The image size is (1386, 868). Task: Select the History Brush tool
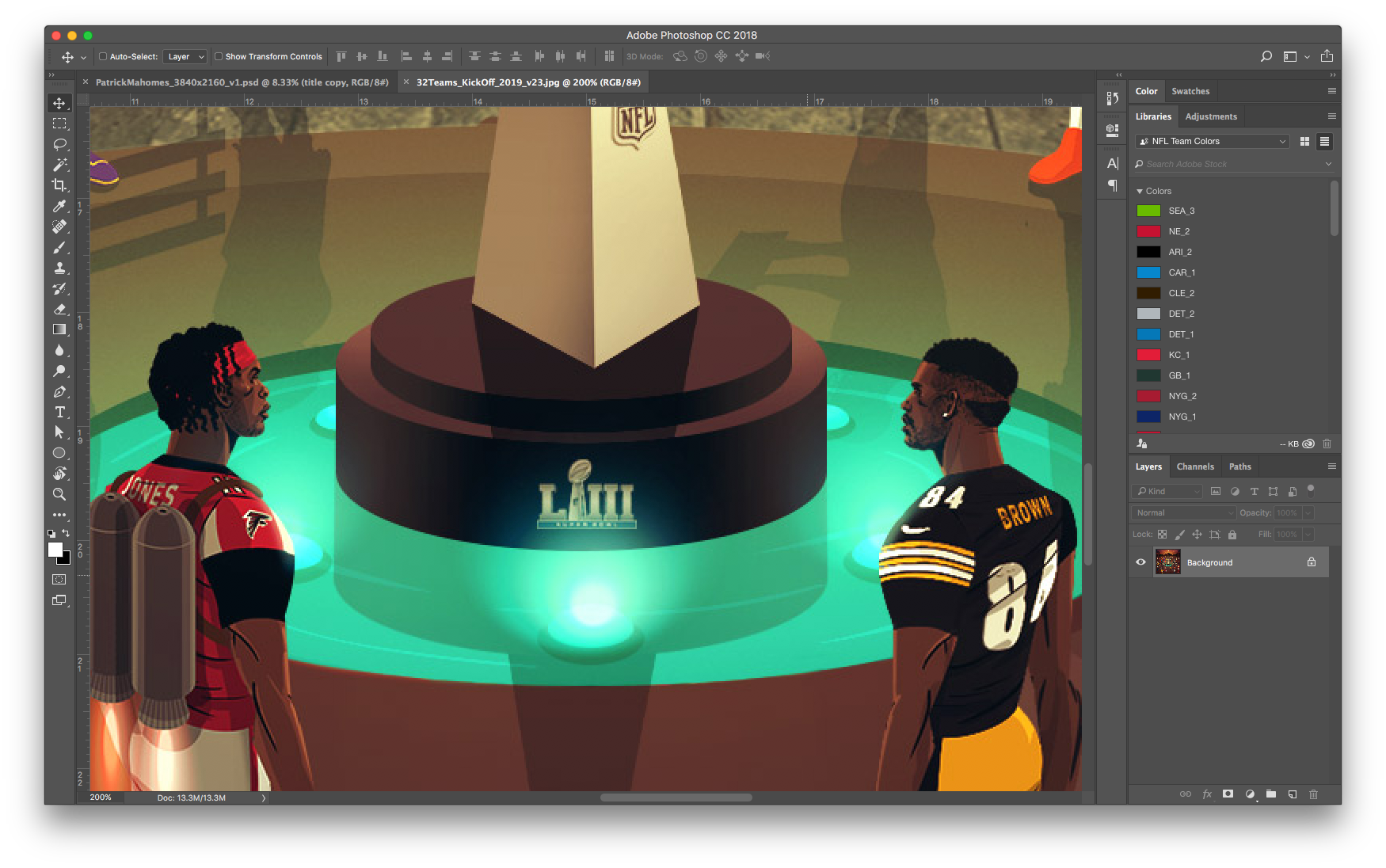[59, 288]
